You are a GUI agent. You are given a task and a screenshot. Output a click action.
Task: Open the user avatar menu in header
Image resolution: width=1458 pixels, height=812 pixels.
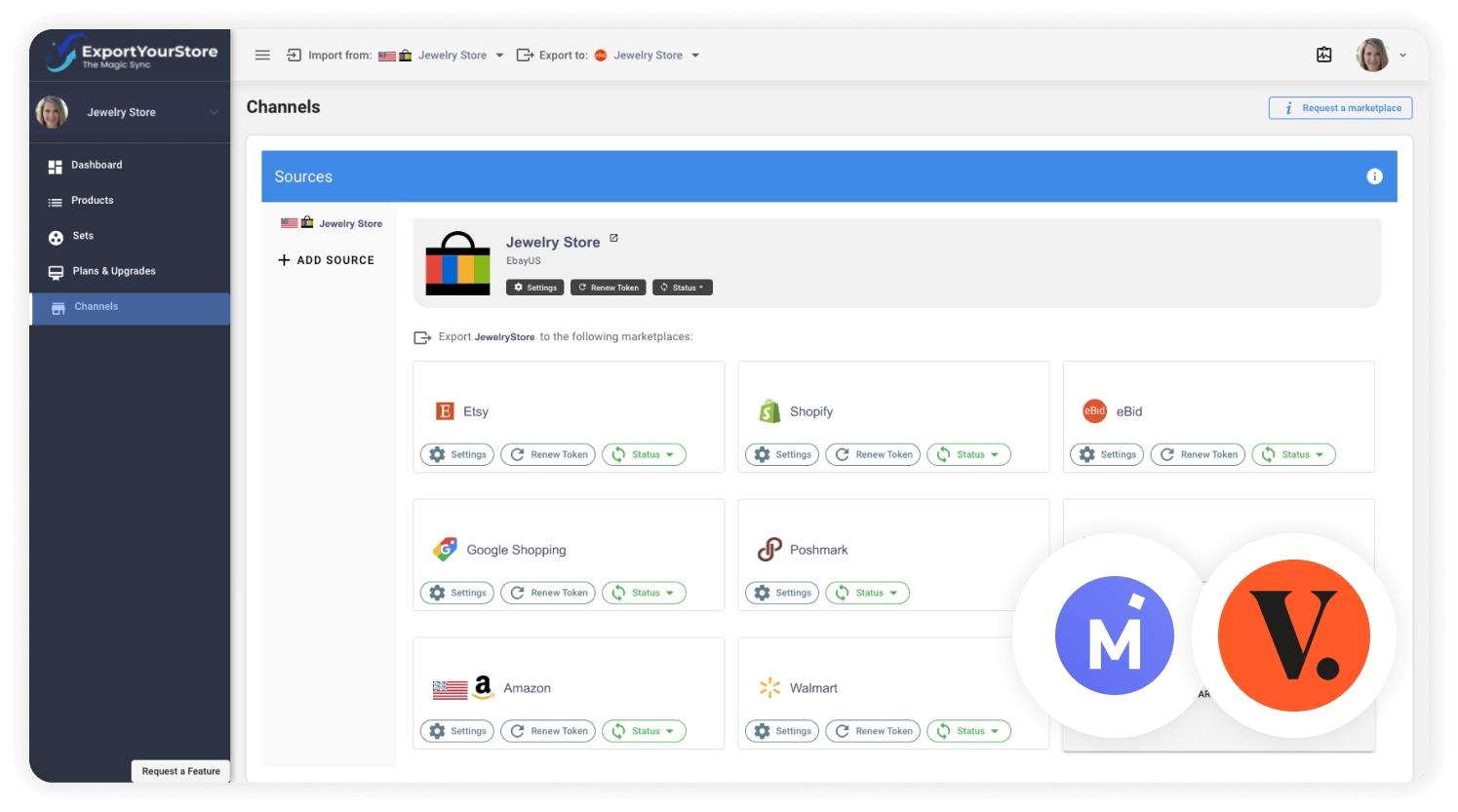1381,56
